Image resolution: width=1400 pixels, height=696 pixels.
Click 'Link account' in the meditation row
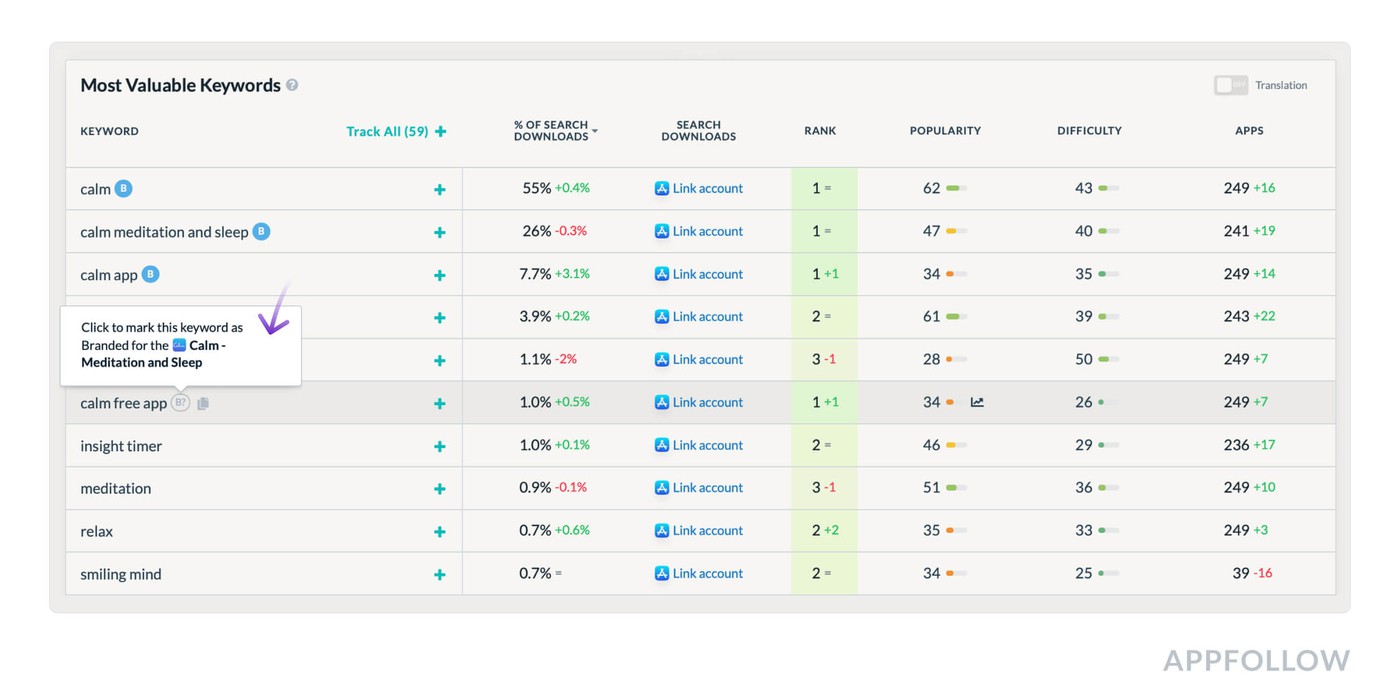pyautogui.click(x=707, y=488)
